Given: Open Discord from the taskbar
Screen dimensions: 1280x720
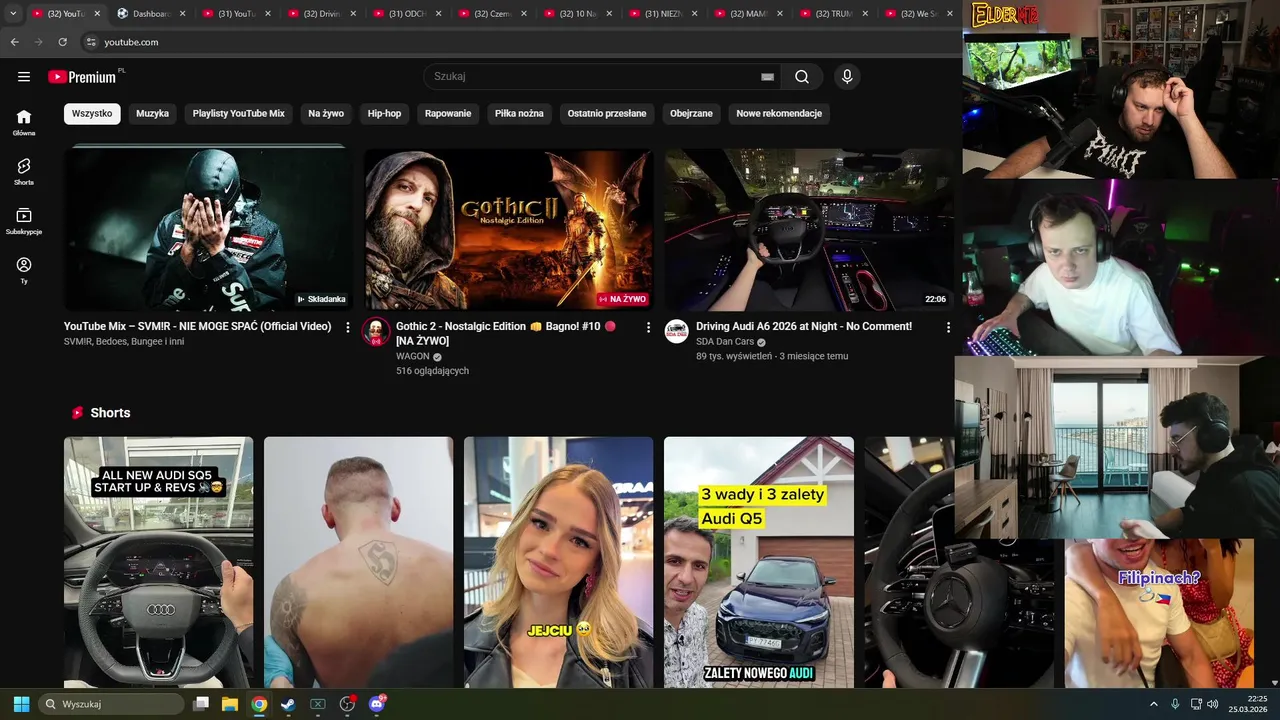Looking at the screenshot, I should [377, 704].
